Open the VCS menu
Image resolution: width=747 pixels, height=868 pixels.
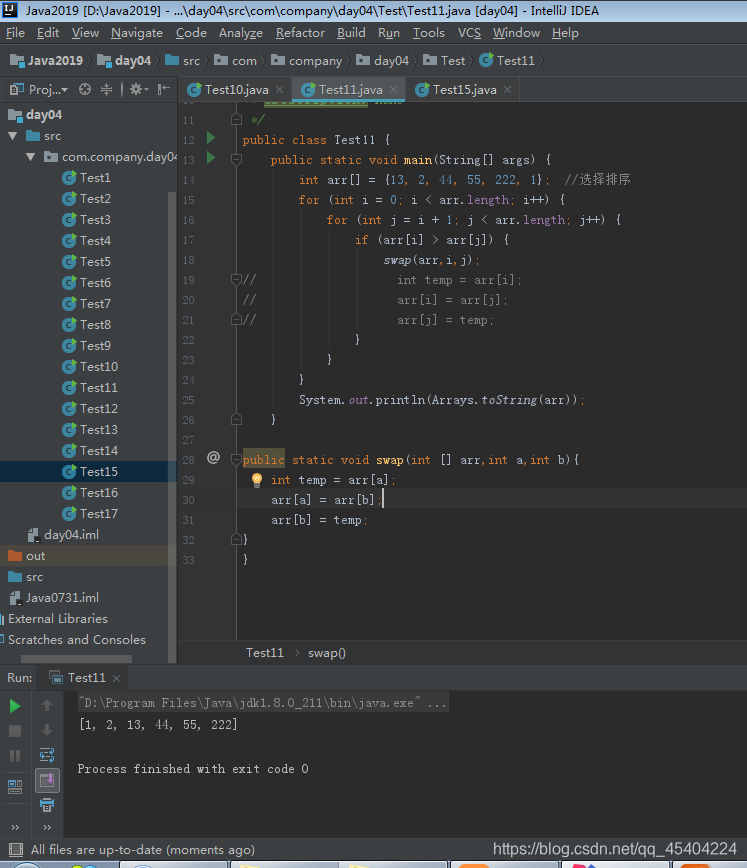pos(469,33)
